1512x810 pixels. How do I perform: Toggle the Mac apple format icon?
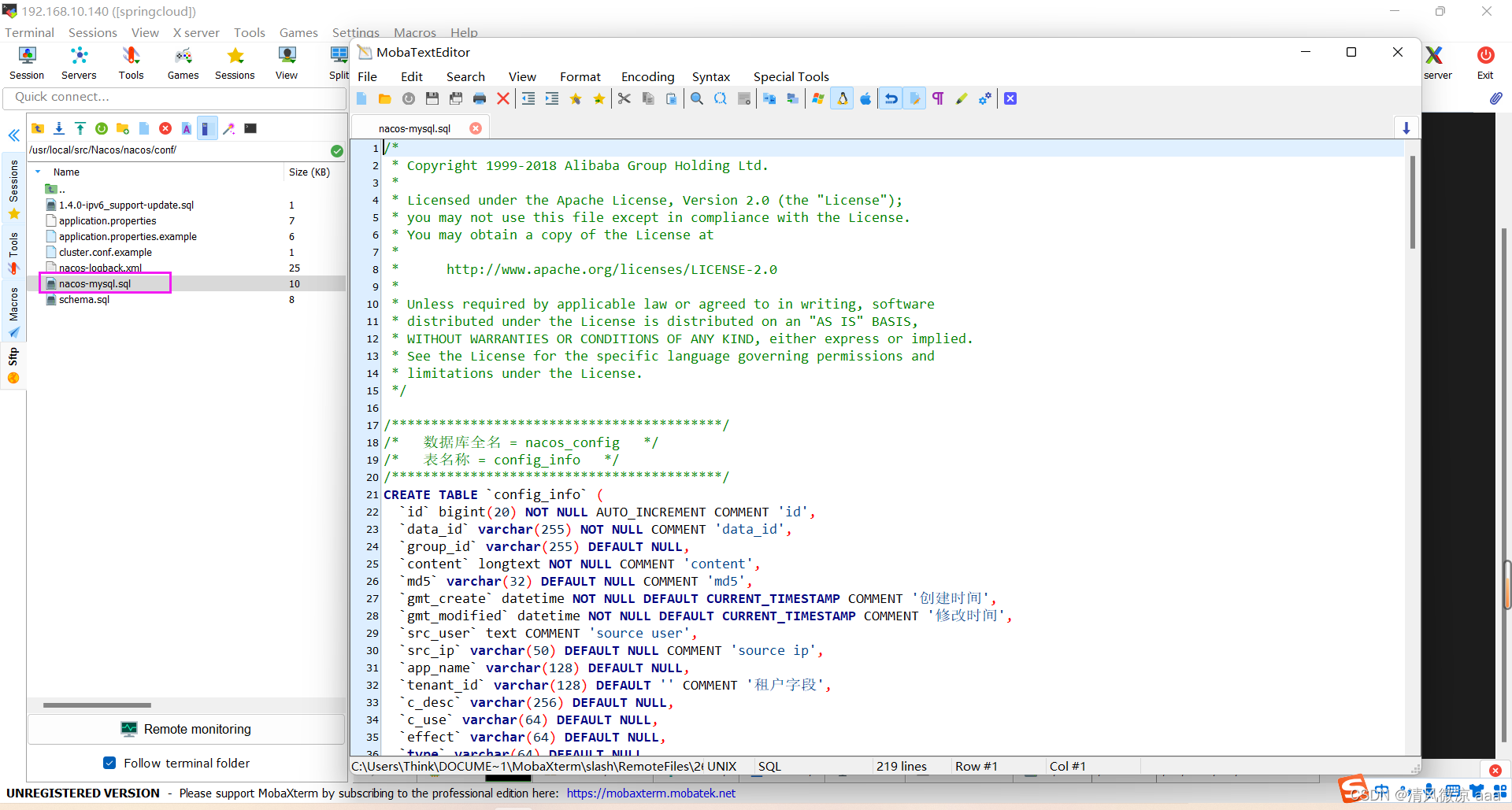(865, 98)
